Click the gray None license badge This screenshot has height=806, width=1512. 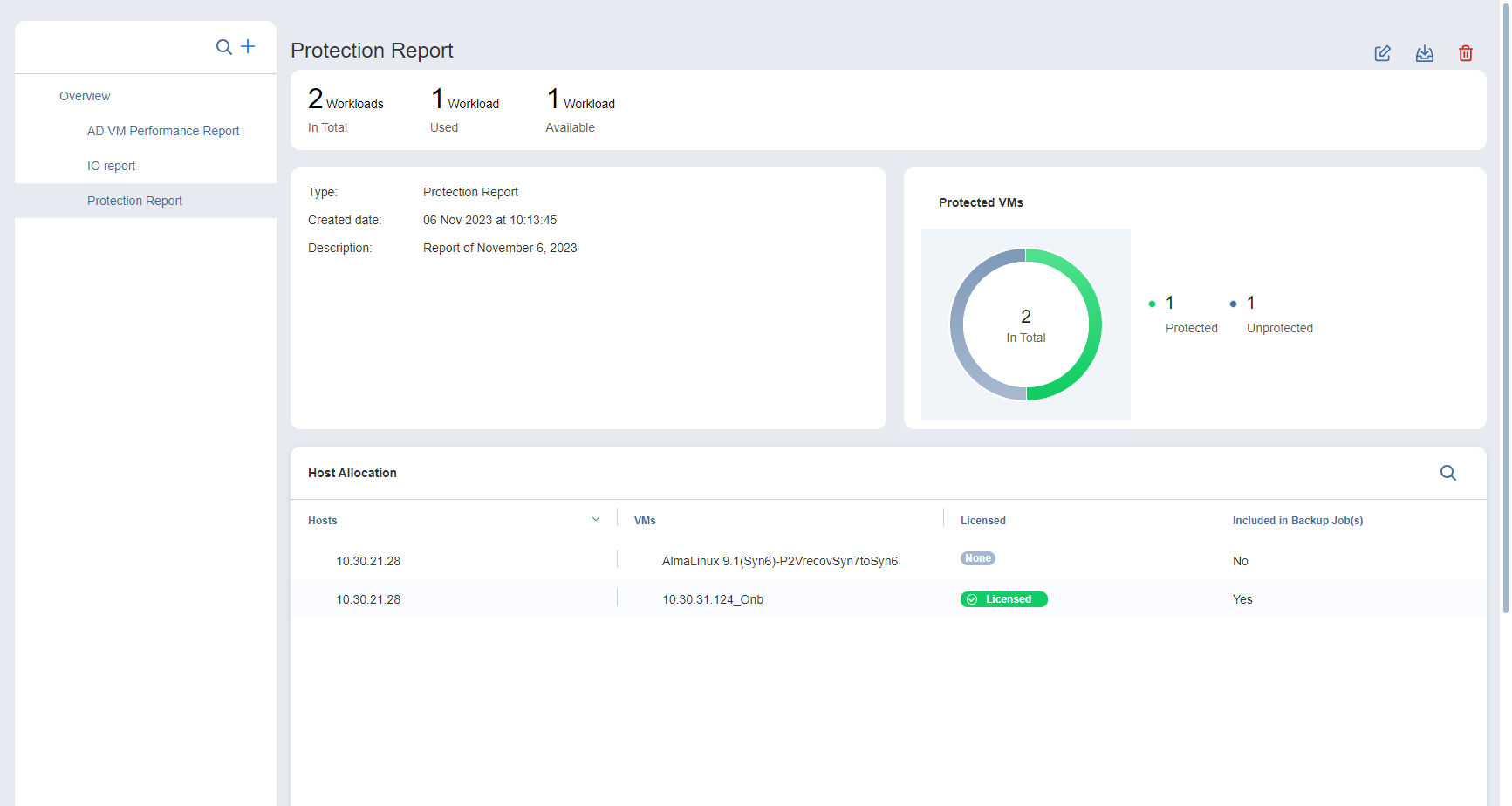(977, 558)
